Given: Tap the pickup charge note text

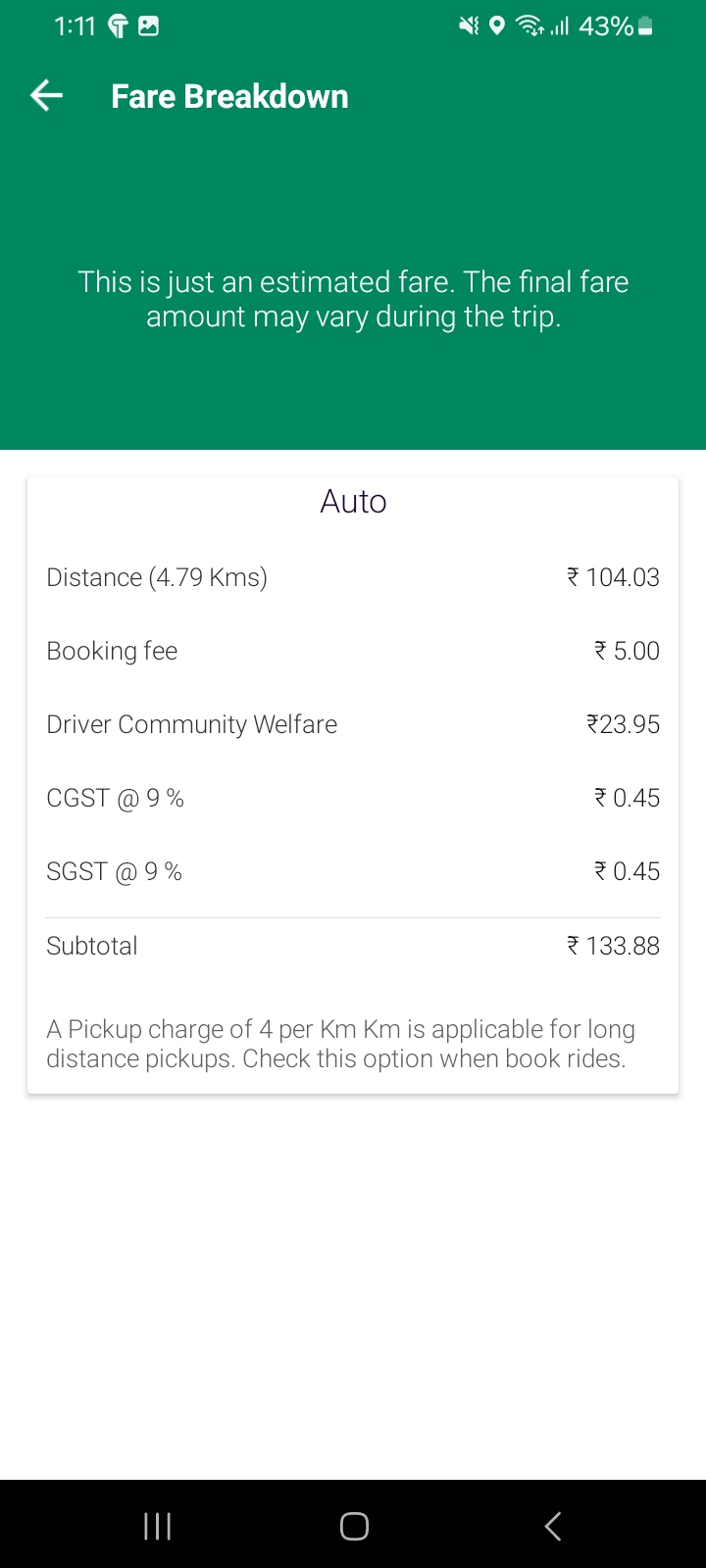Looking at the screenshot, I should pyautogui.click(x=340, y=1044).
